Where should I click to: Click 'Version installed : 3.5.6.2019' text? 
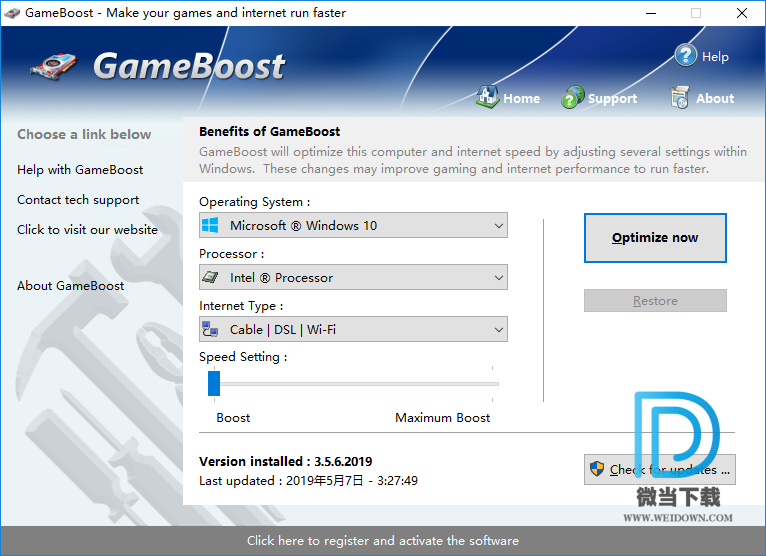(285, 461)
